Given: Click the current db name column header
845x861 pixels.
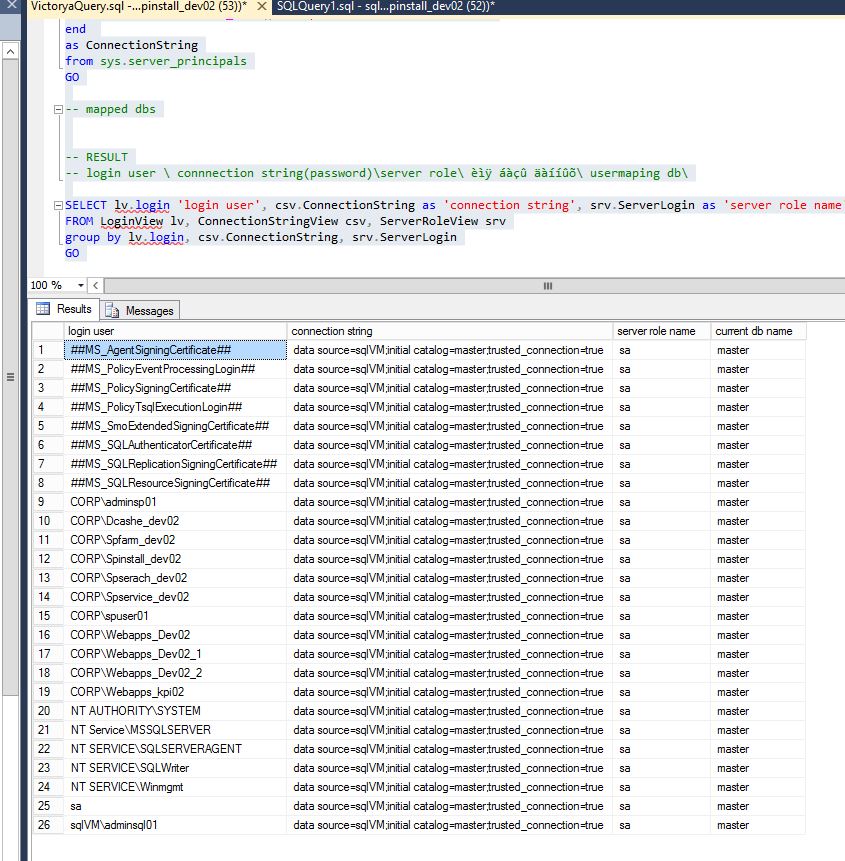Looking at the screenshot, I should [758, 331].
